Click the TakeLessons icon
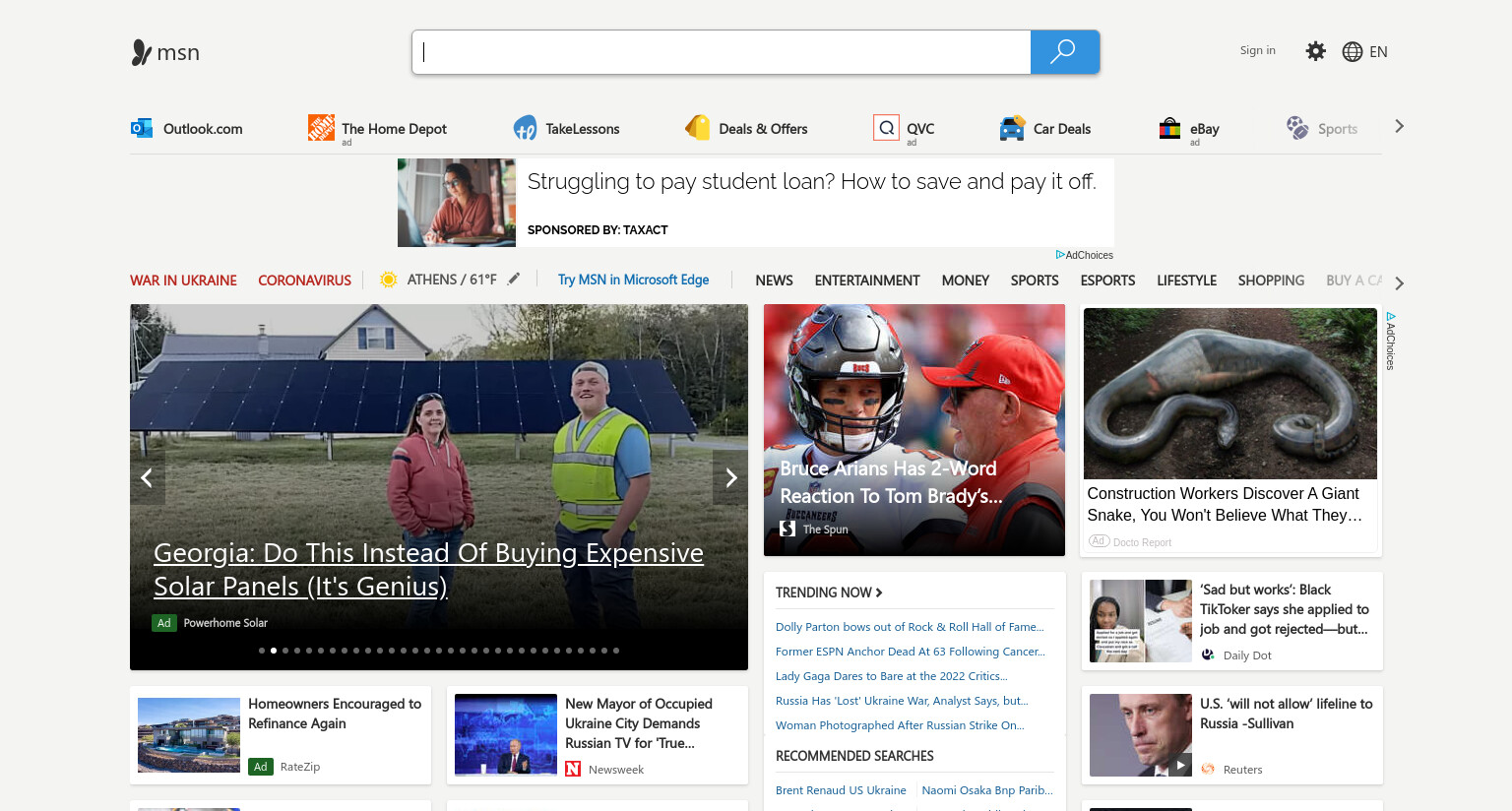 click(x=525, y=128)
